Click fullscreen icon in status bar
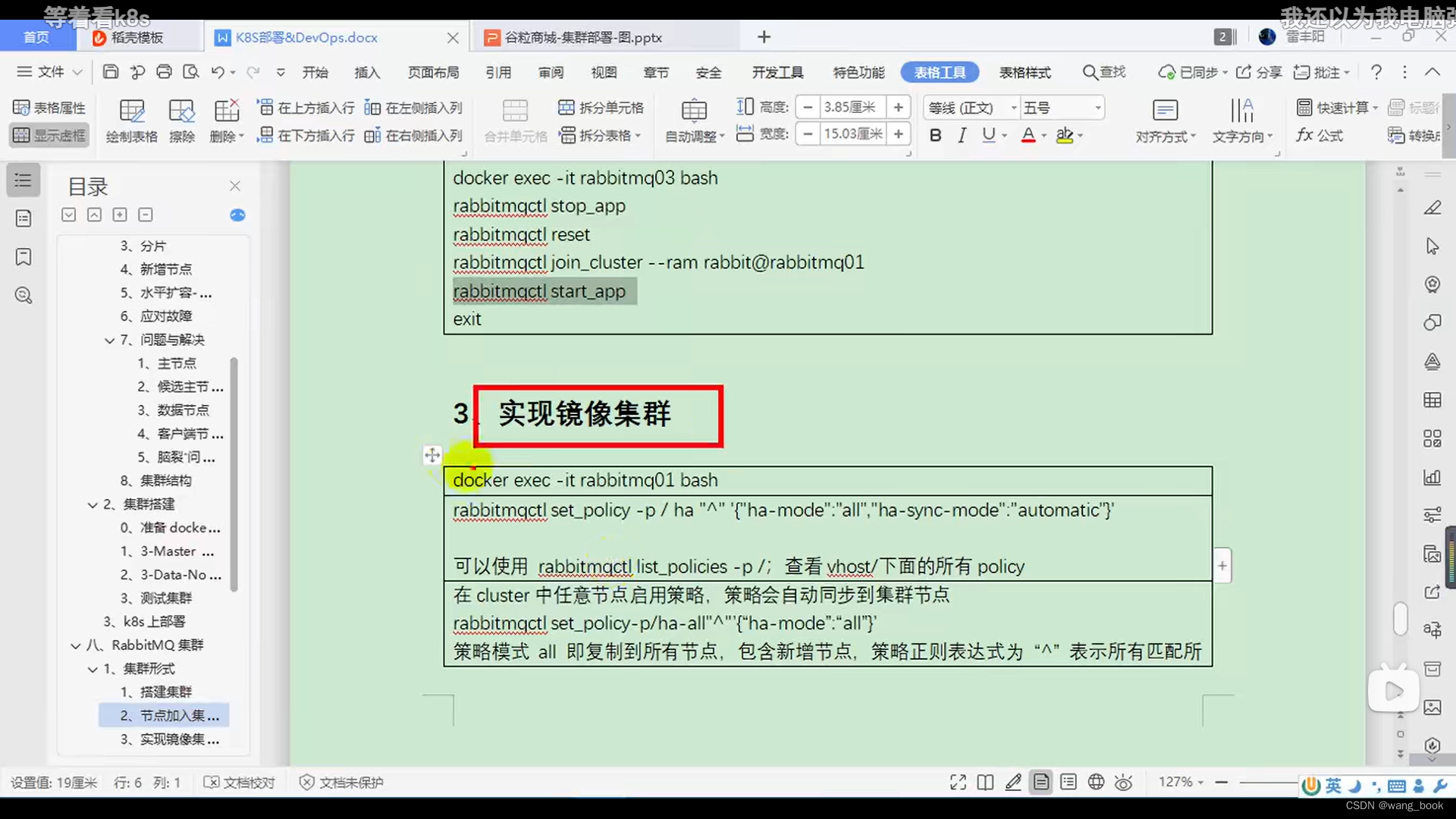This screenshot has height=819, width=1456. [958, 783]
